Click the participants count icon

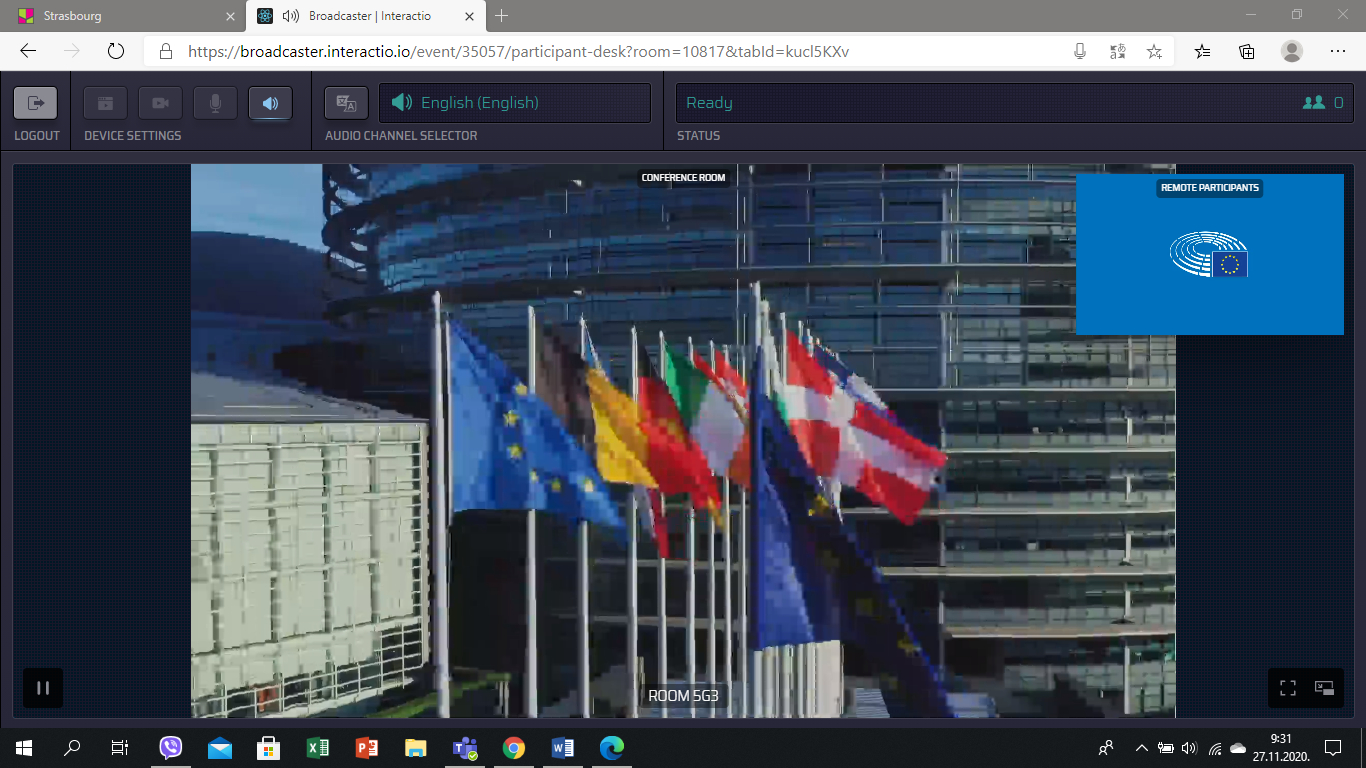coord(1313,102)
